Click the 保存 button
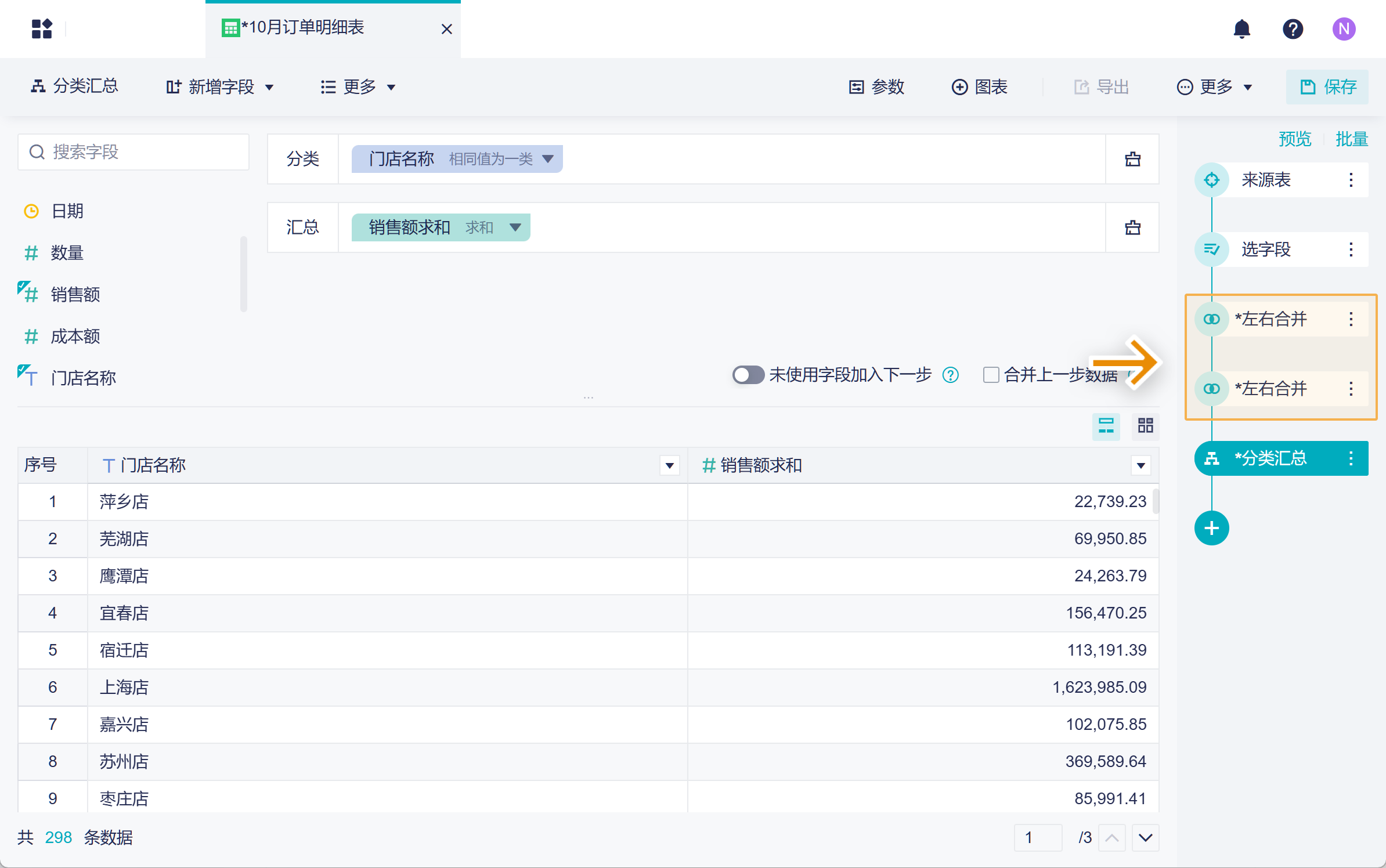Image resolution: width=1386 pixels, height=868 pixels. pyautogui.click(x=1327, y=87)
